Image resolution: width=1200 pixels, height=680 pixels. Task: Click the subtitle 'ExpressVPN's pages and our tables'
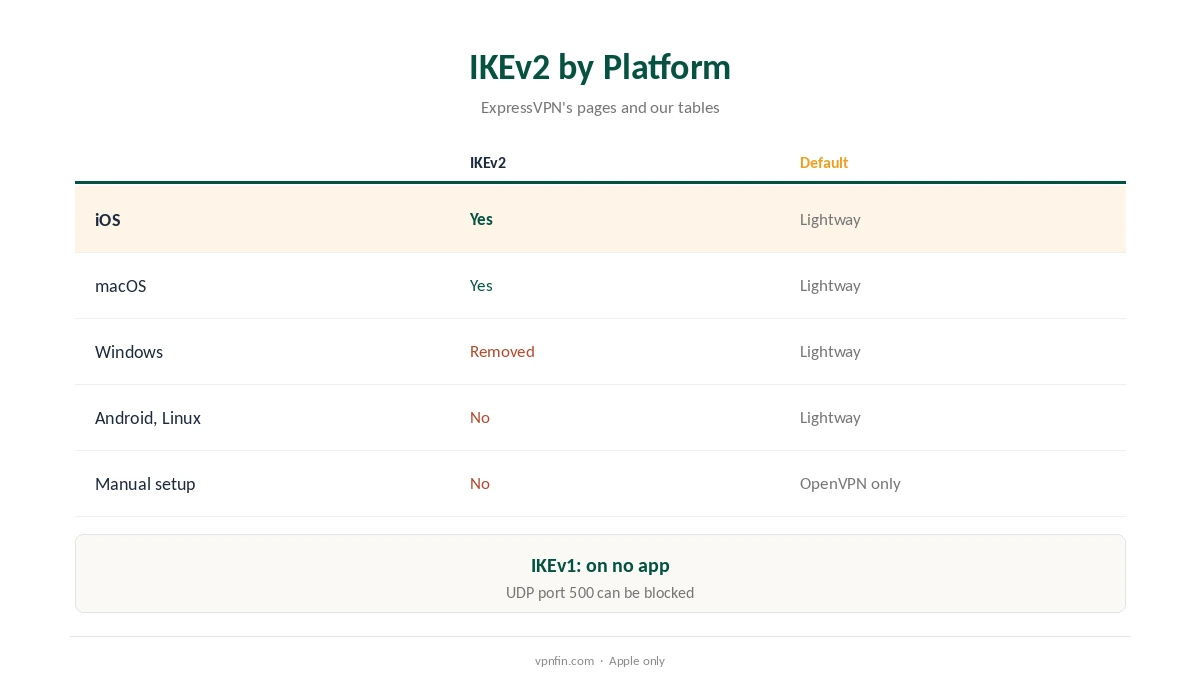600,107
